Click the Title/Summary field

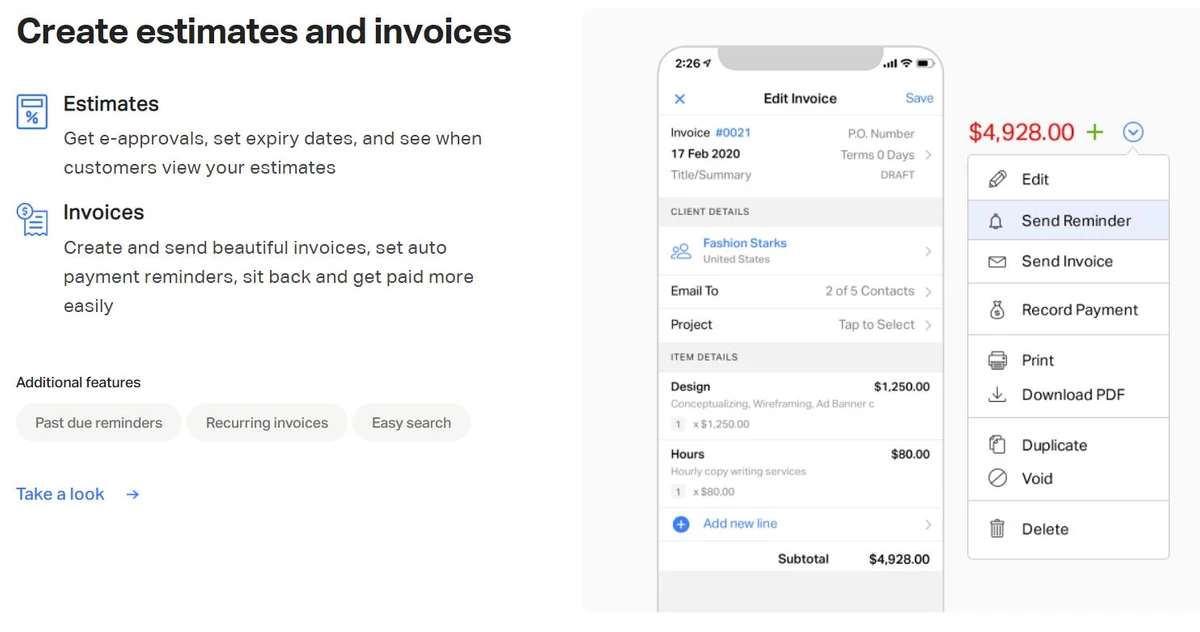pos(711,175)
